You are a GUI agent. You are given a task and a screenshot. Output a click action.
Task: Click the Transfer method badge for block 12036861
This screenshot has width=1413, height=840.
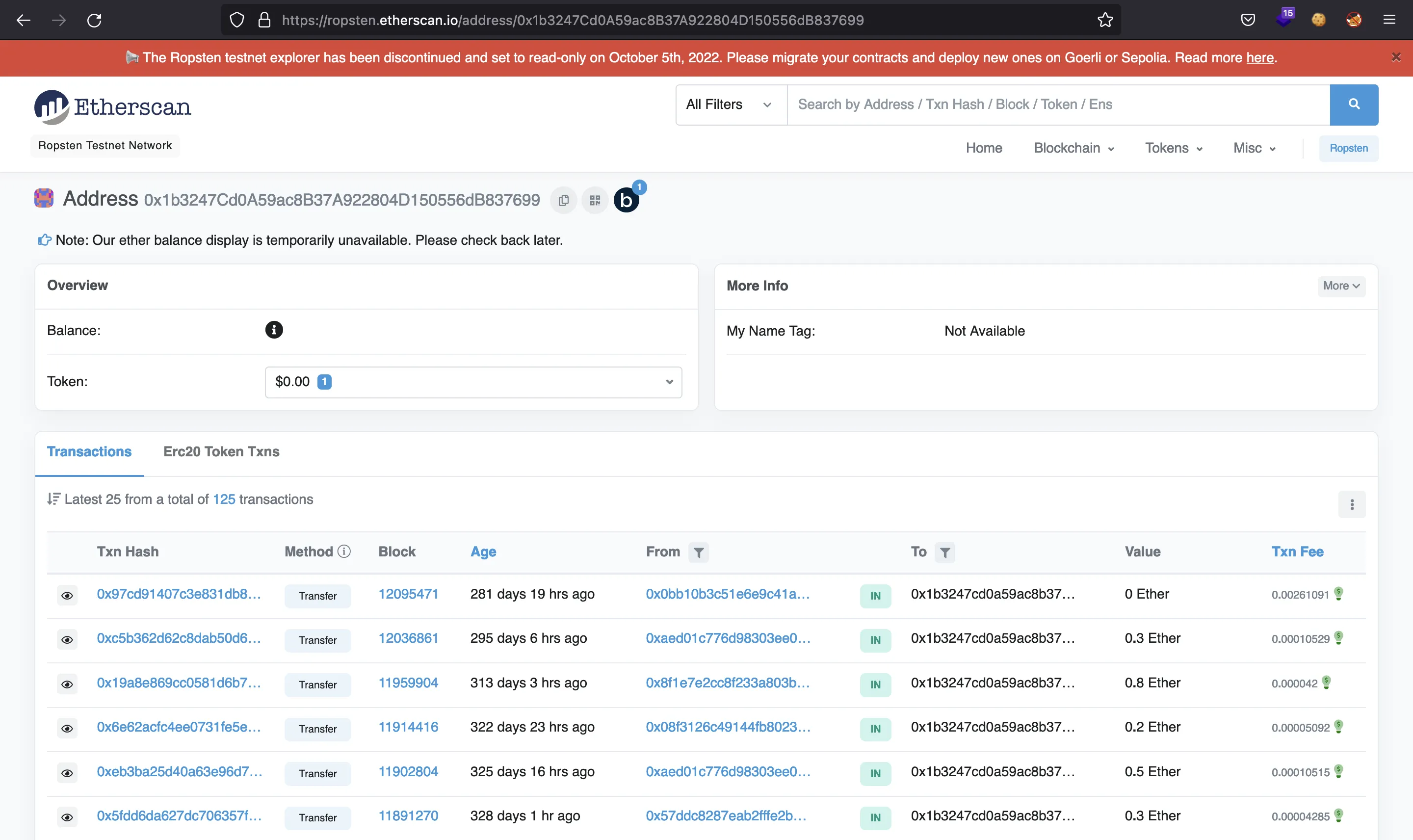(317, 640)
